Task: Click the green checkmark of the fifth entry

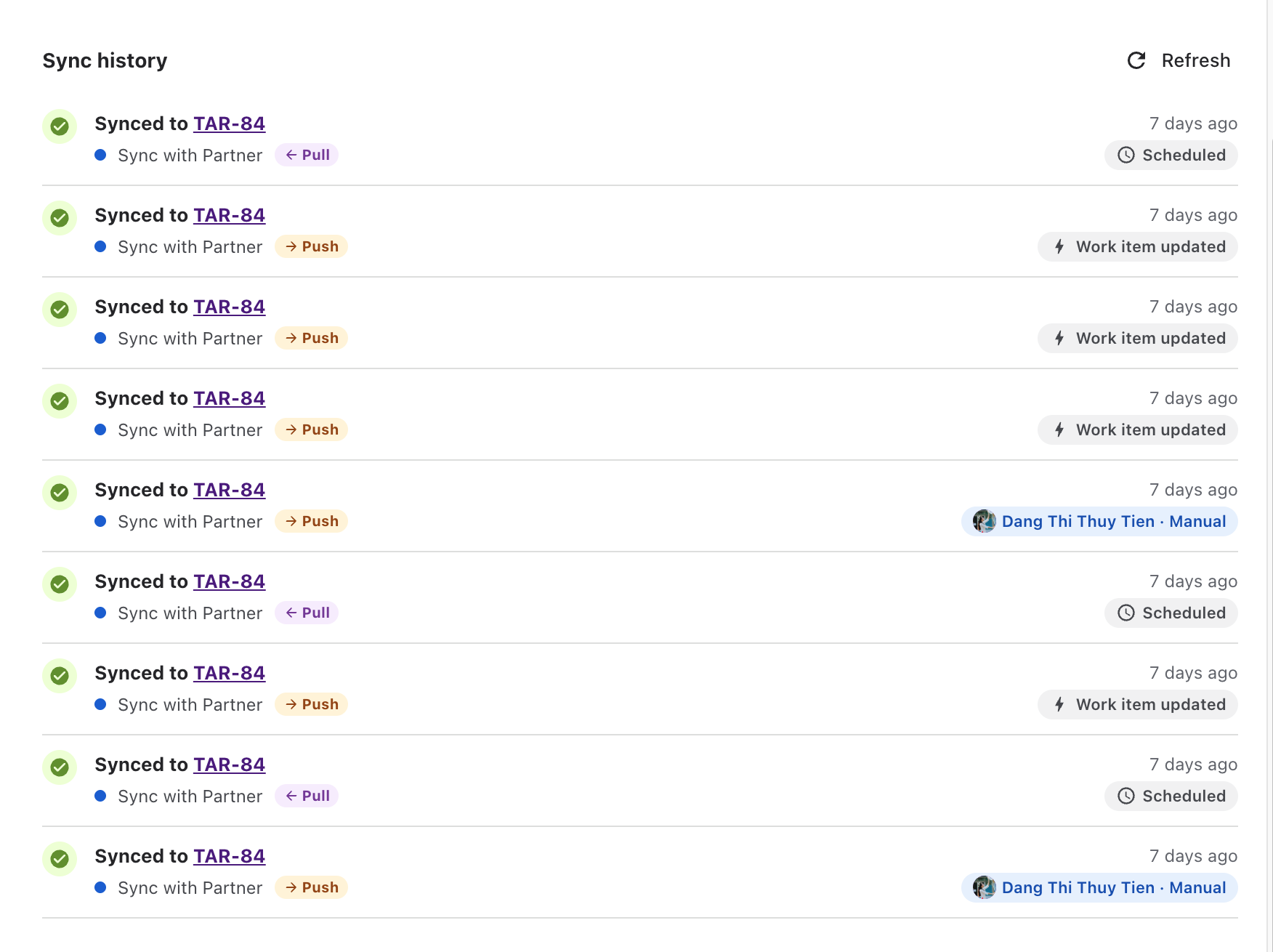Action: pyautogui.click(x=60, y=493)
